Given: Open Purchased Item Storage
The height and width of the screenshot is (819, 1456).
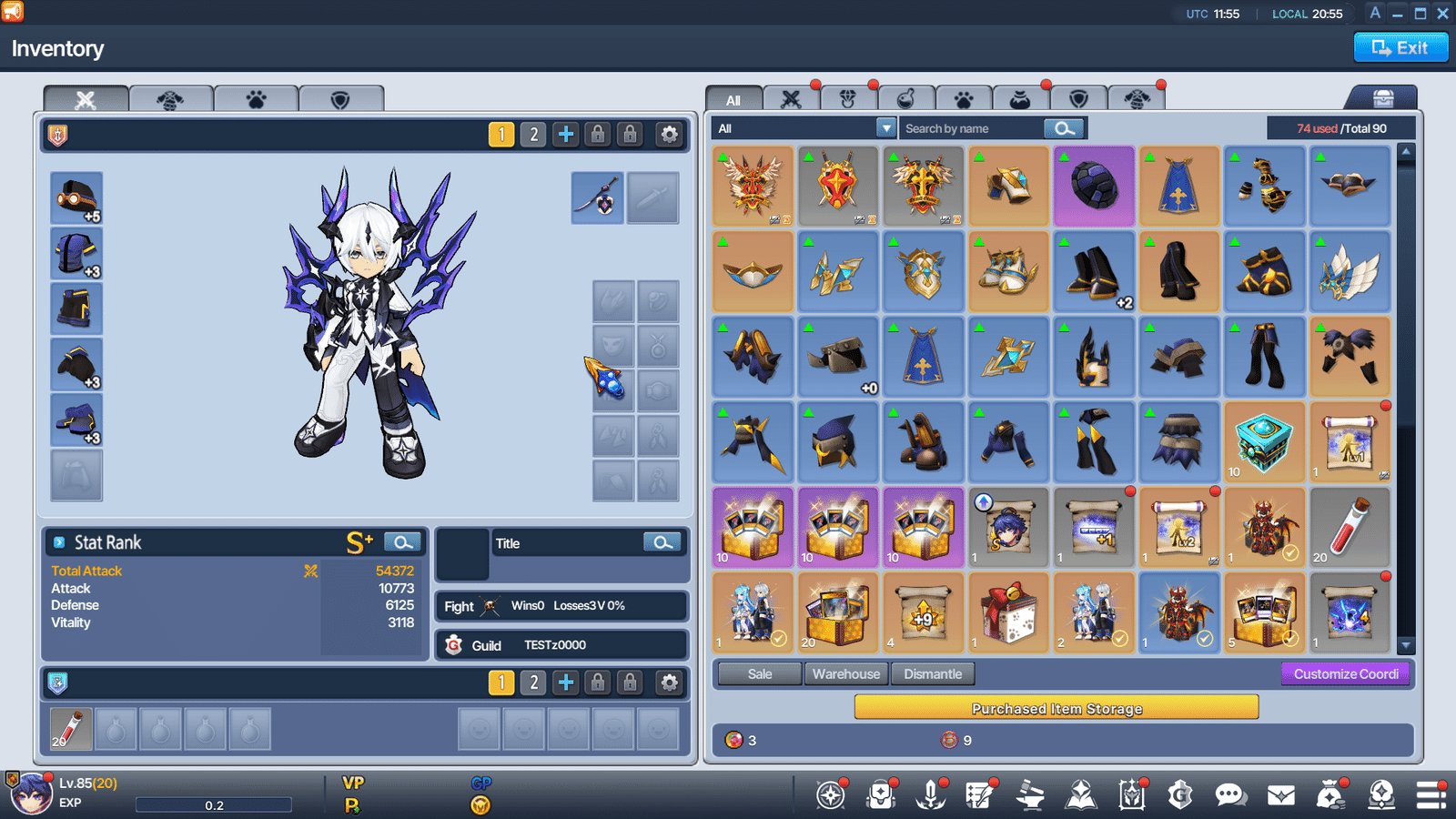Looking at the screenshot, I should 1057,708.
